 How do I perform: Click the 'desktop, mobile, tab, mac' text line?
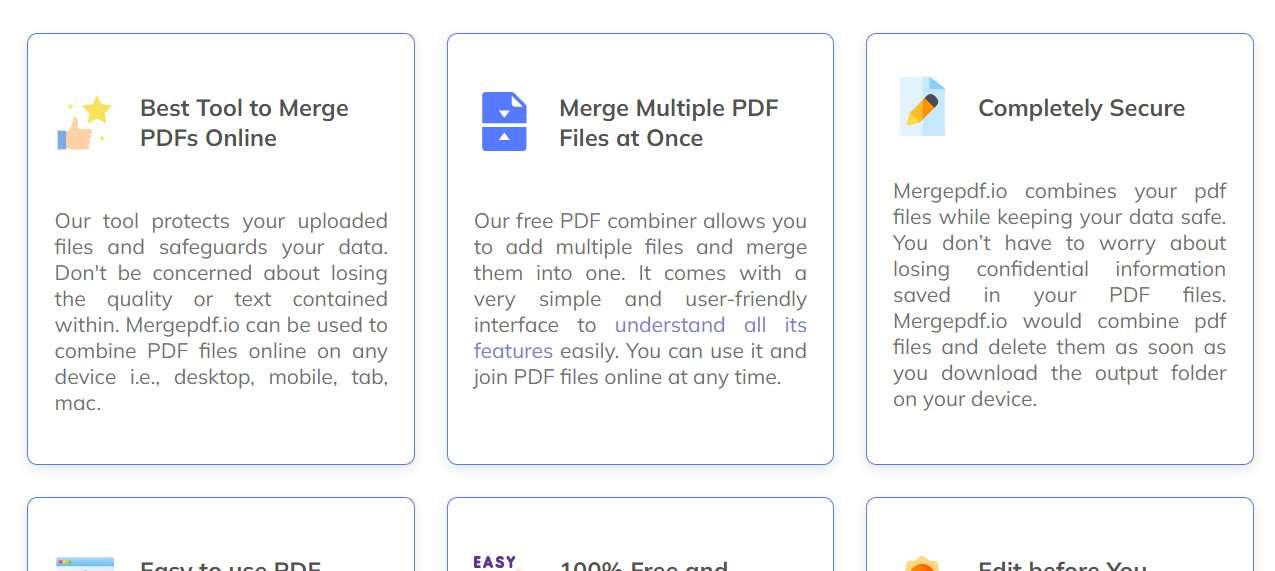pyautogui.click(x=221, y=390)
